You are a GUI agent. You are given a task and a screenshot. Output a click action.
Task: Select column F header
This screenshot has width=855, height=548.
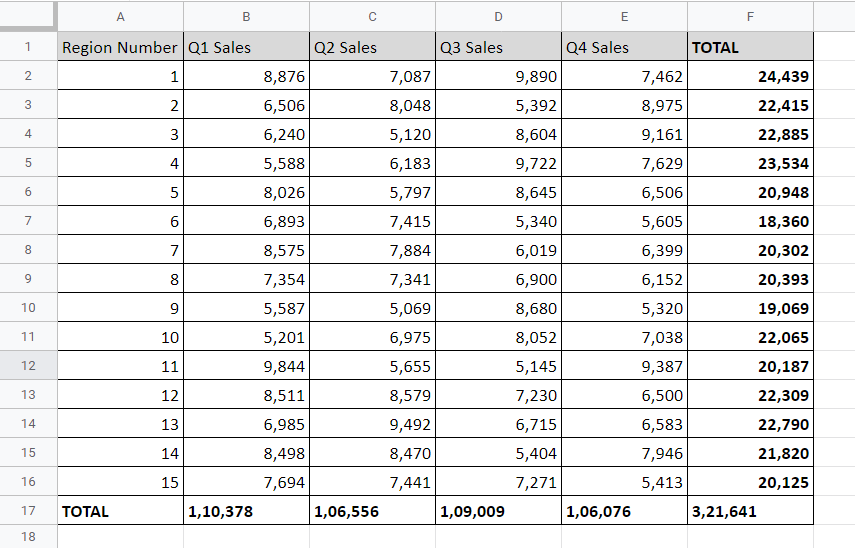750,17
